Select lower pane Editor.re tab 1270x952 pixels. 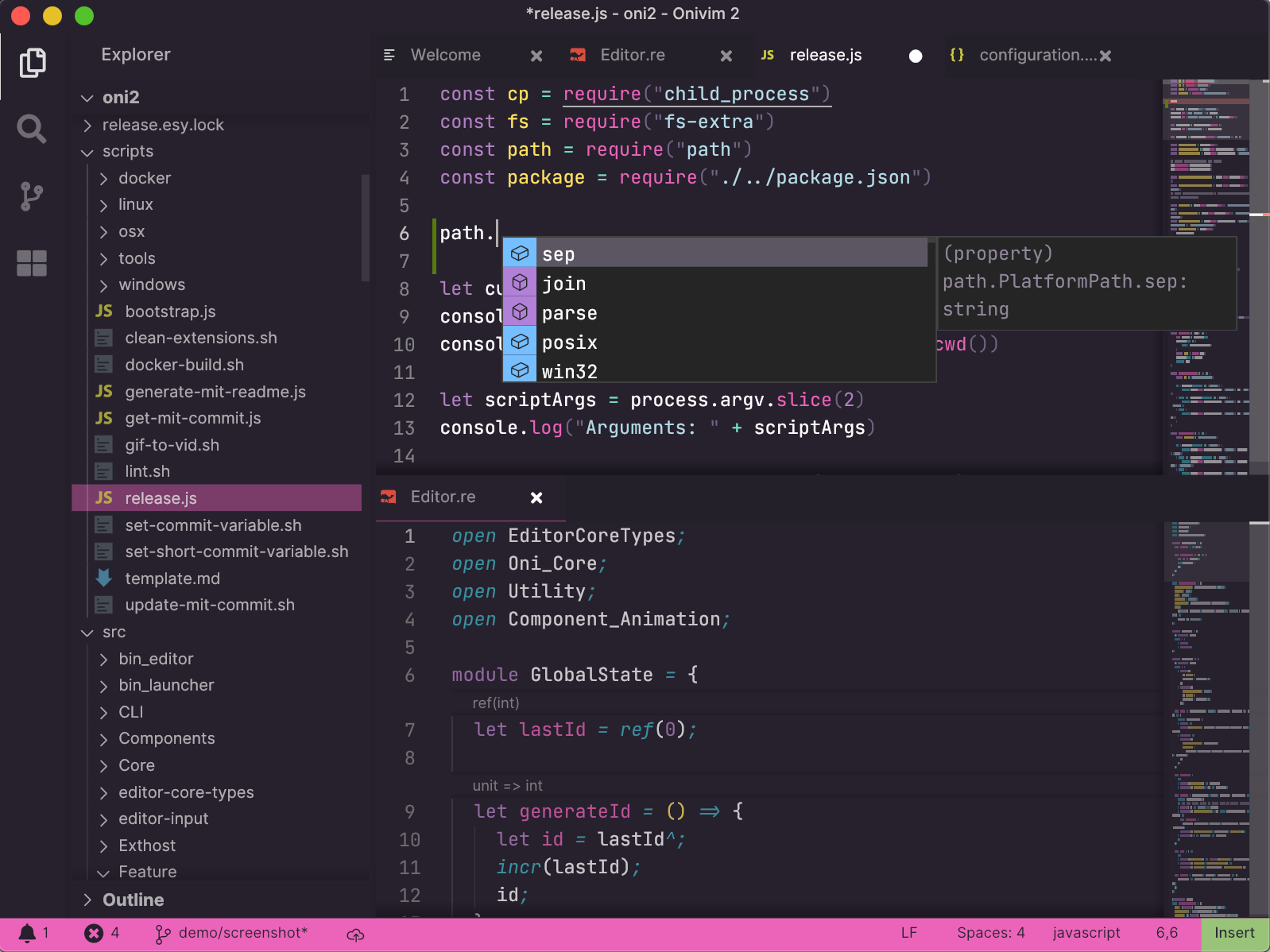click(470, 497)
